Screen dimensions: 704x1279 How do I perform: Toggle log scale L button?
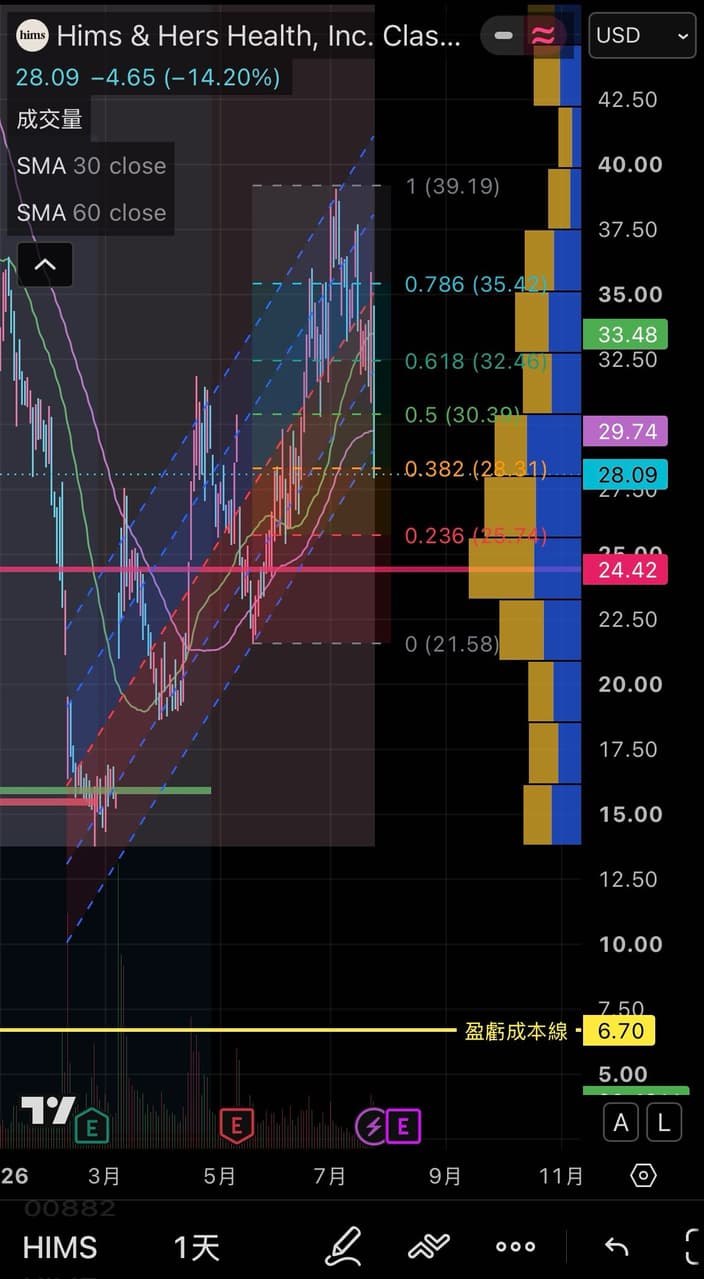[x=664, y=1123]
